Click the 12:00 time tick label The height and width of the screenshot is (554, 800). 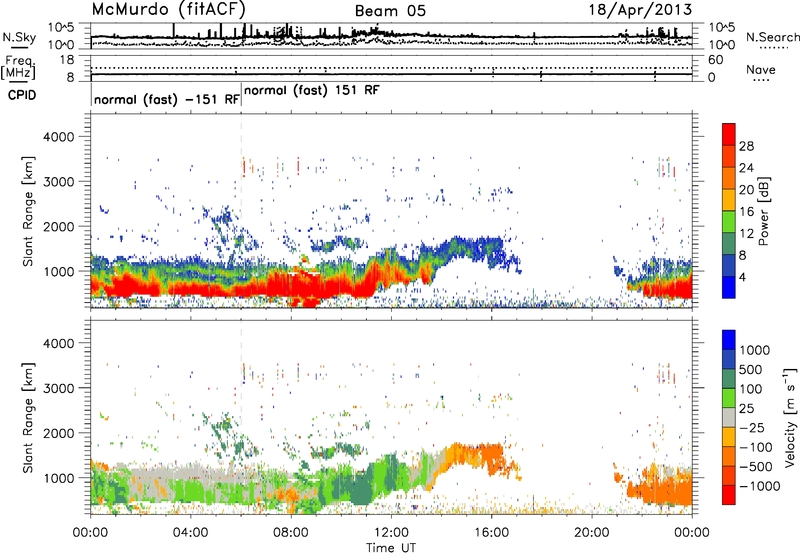[x=391, y=533]
